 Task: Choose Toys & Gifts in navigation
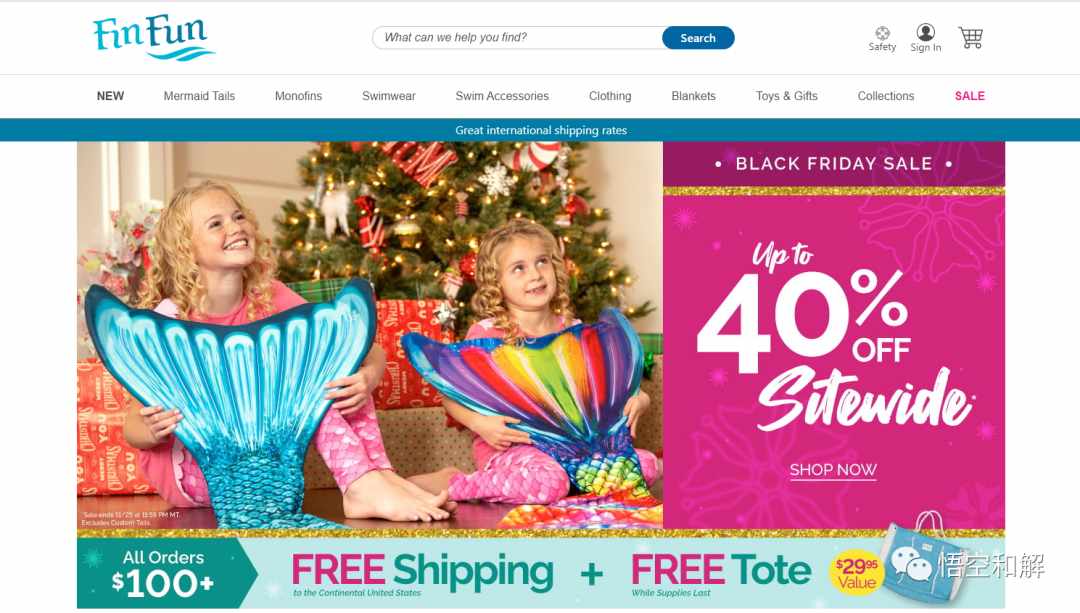(787, 96)
